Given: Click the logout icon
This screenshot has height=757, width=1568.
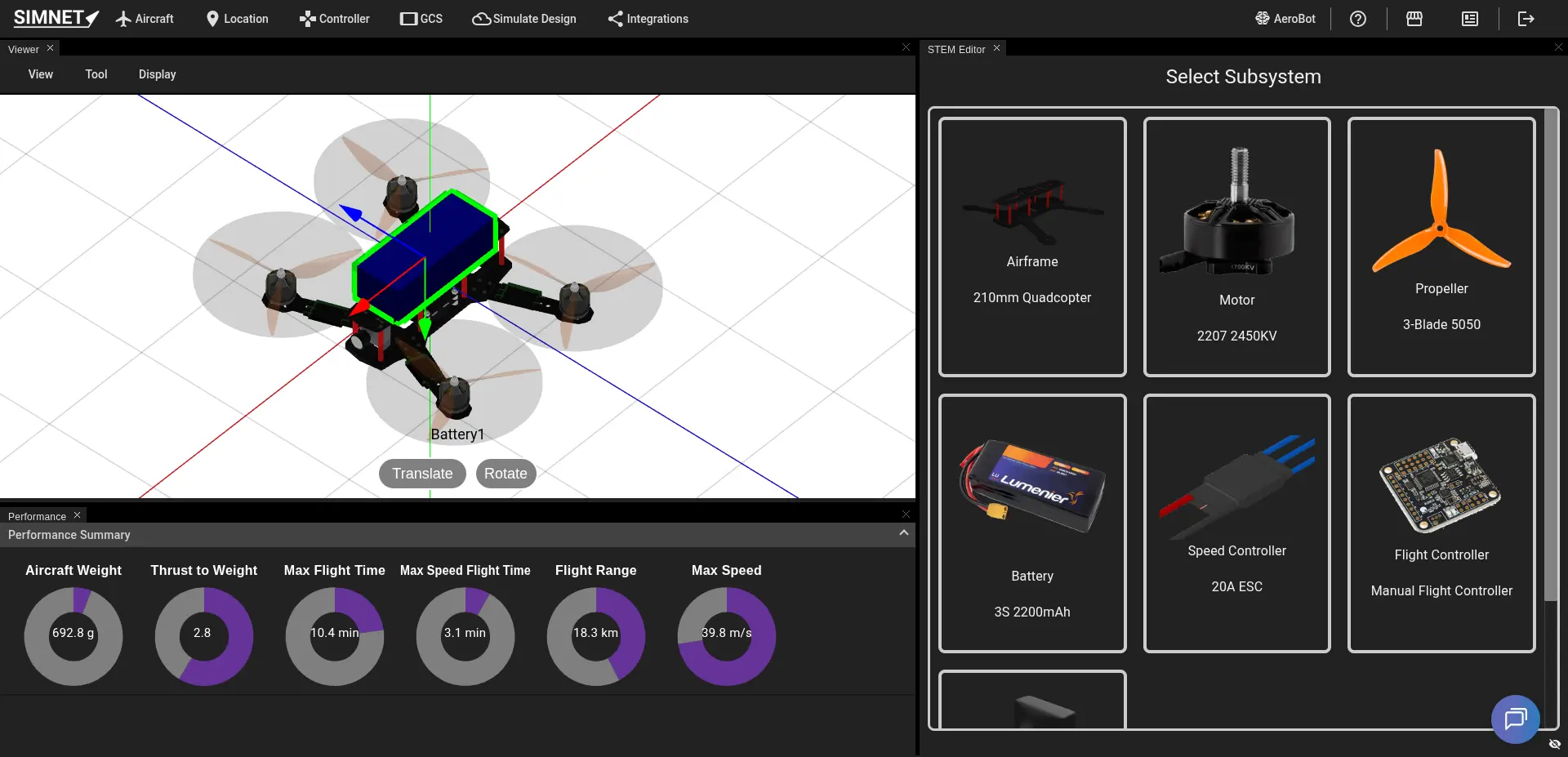Looking at the screenshot, I should click(1526, 19).
